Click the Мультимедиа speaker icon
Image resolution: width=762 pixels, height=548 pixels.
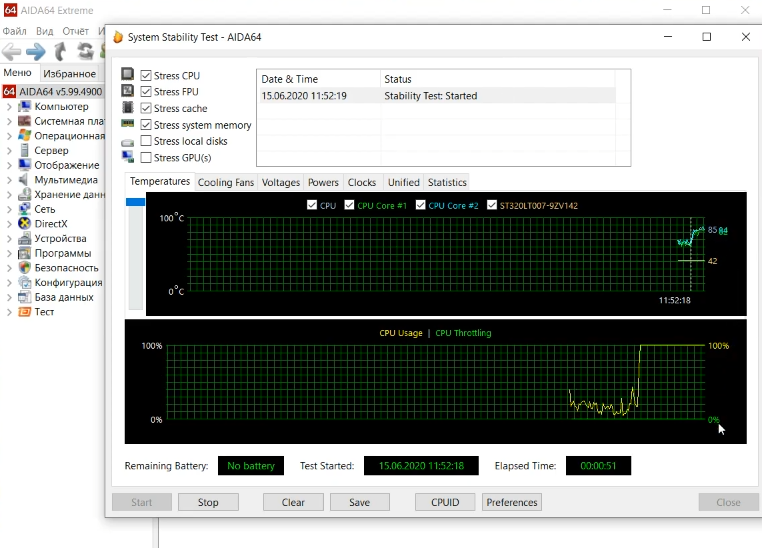point(24,180)
